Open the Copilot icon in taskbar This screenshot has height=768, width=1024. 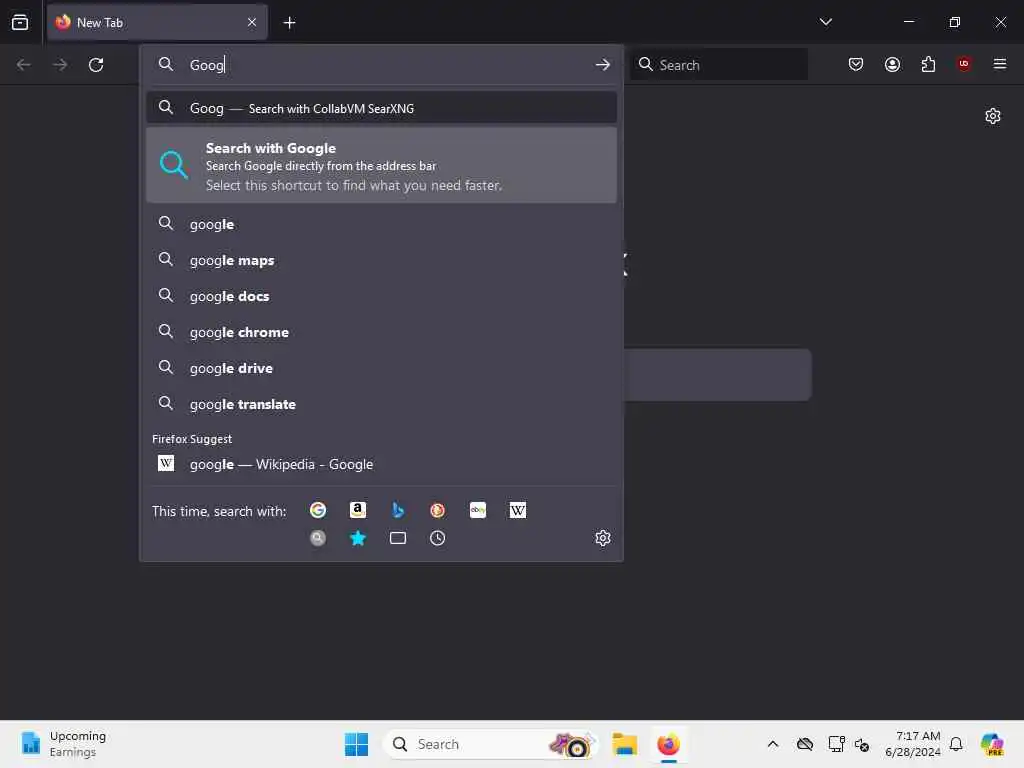pos(991,744)
